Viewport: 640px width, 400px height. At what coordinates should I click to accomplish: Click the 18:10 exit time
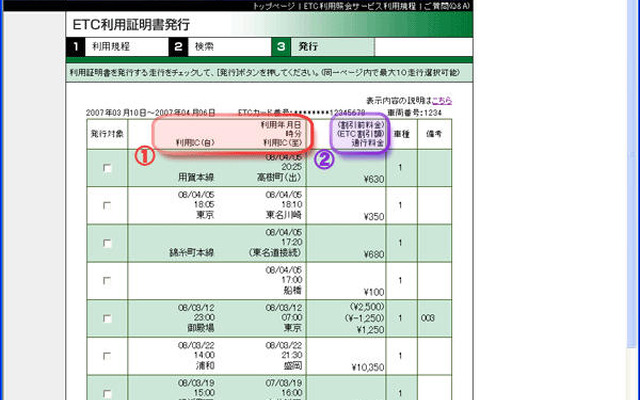[292, 204]
